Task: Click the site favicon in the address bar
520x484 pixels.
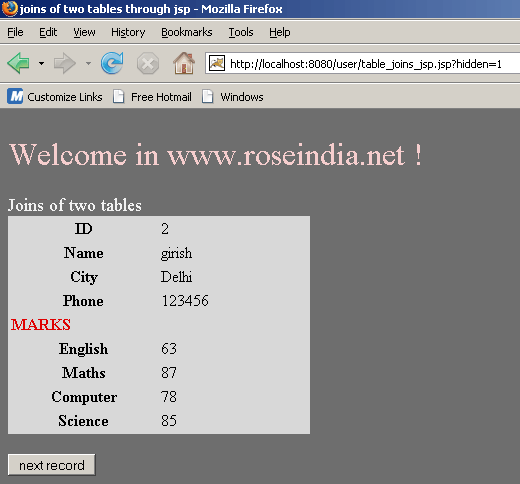Action: [x=217, y=63]
